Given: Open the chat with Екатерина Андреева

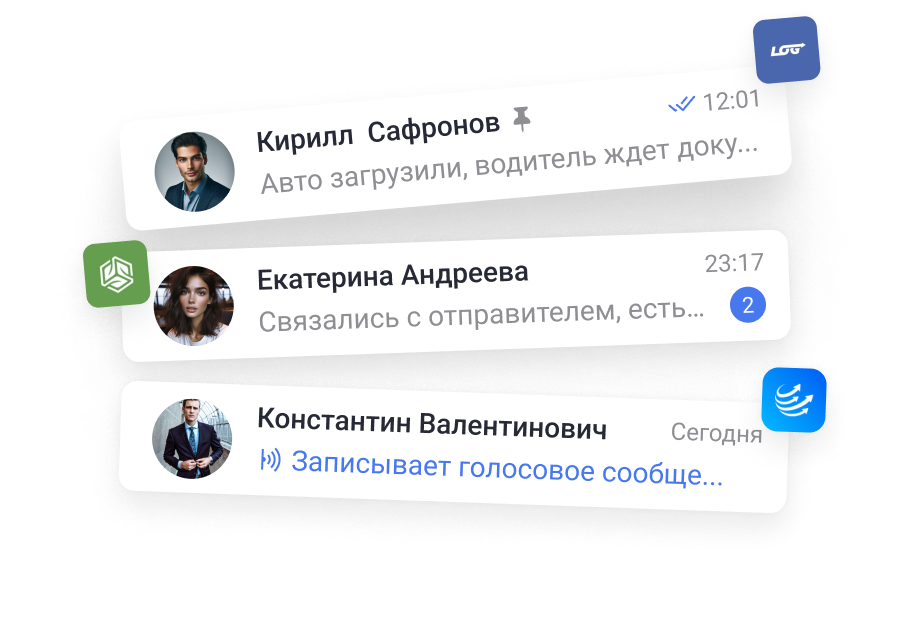Looking at the screenshot, I should [456, 296].
